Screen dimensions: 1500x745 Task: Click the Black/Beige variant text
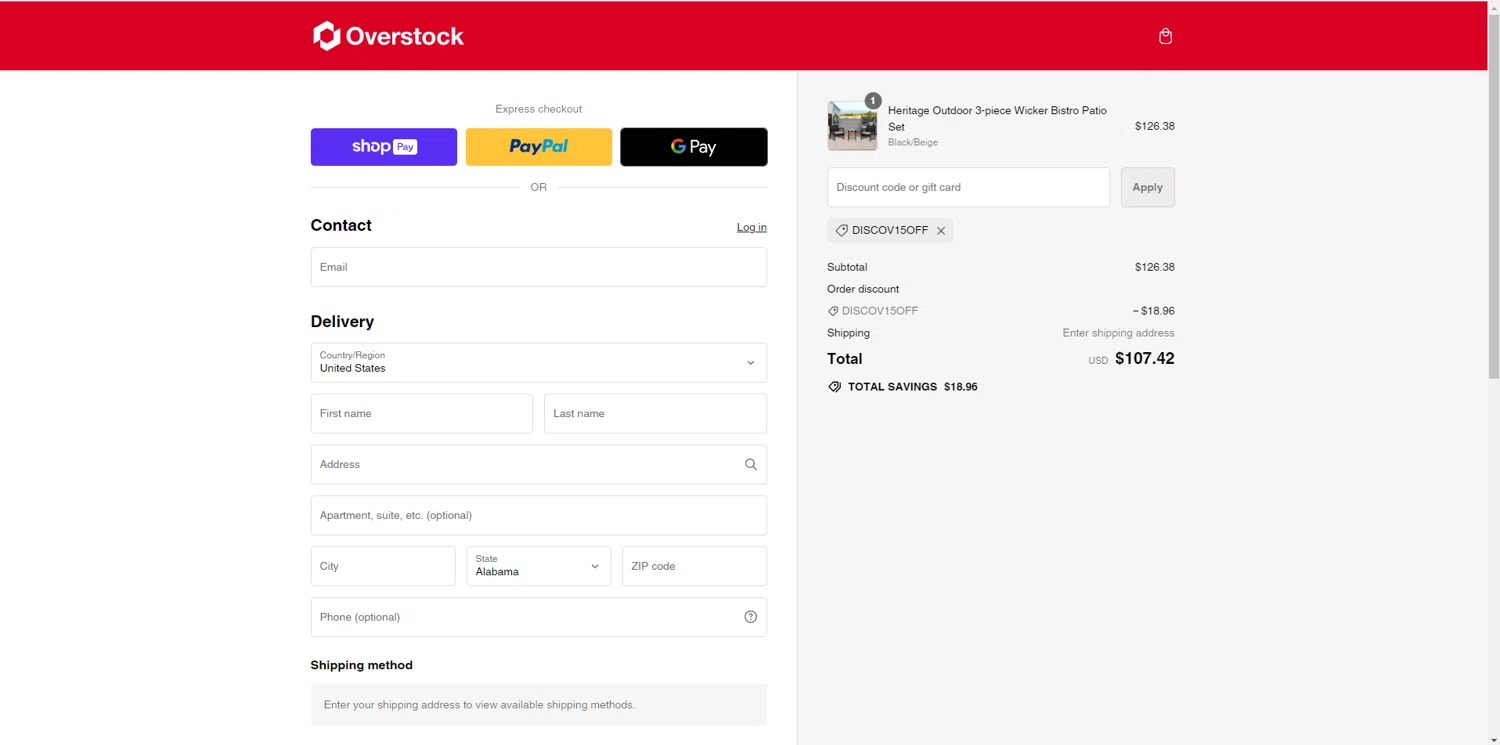click(x=913, y=142)
